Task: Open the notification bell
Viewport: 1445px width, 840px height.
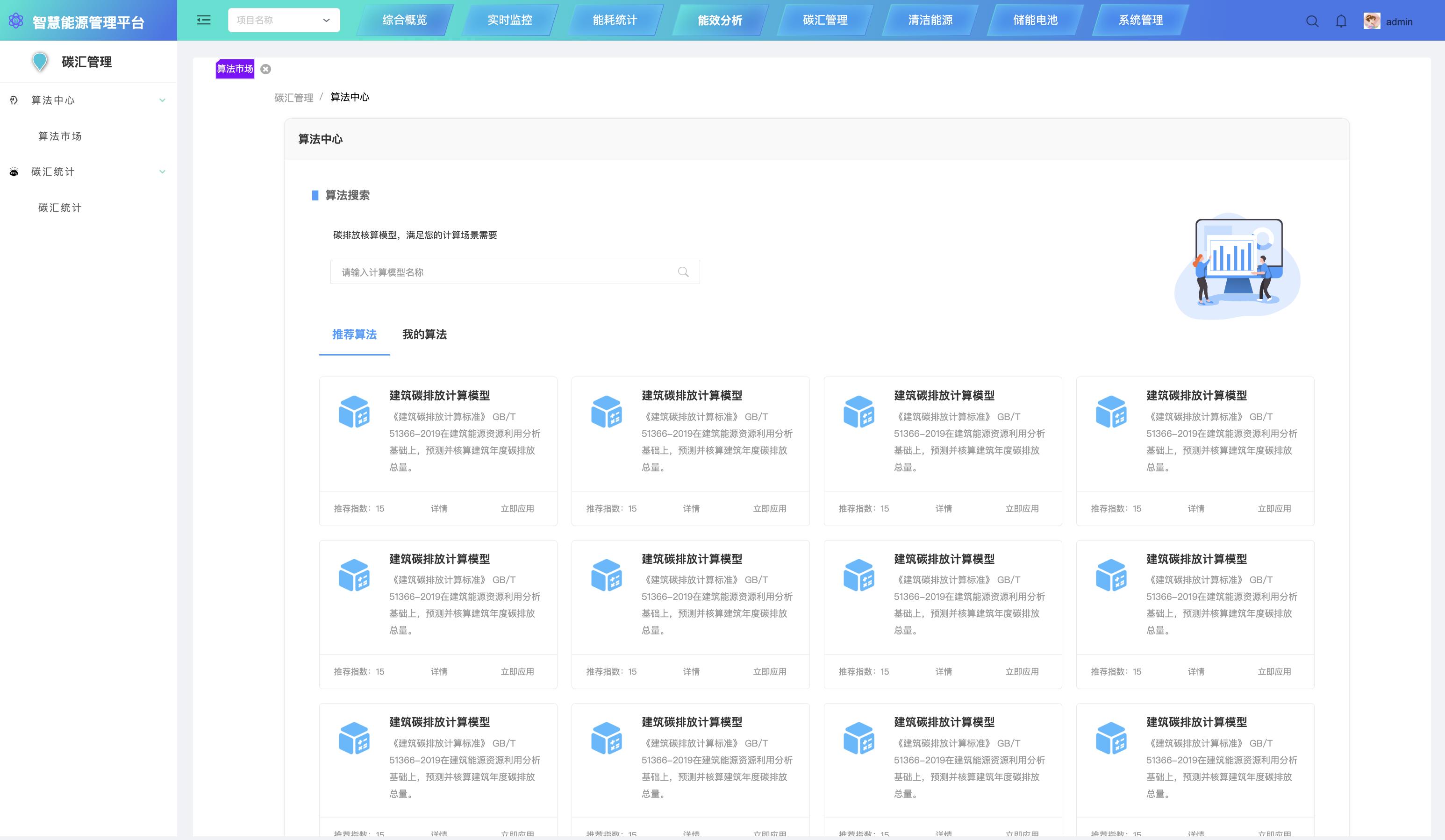Action: tap(1341, 21)
